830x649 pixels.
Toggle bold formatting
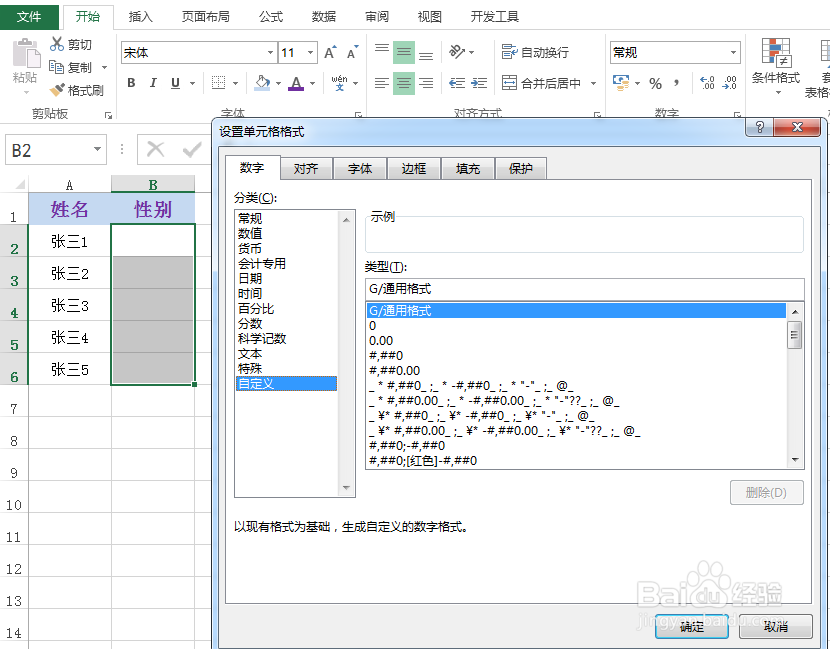tap(130, 83)
